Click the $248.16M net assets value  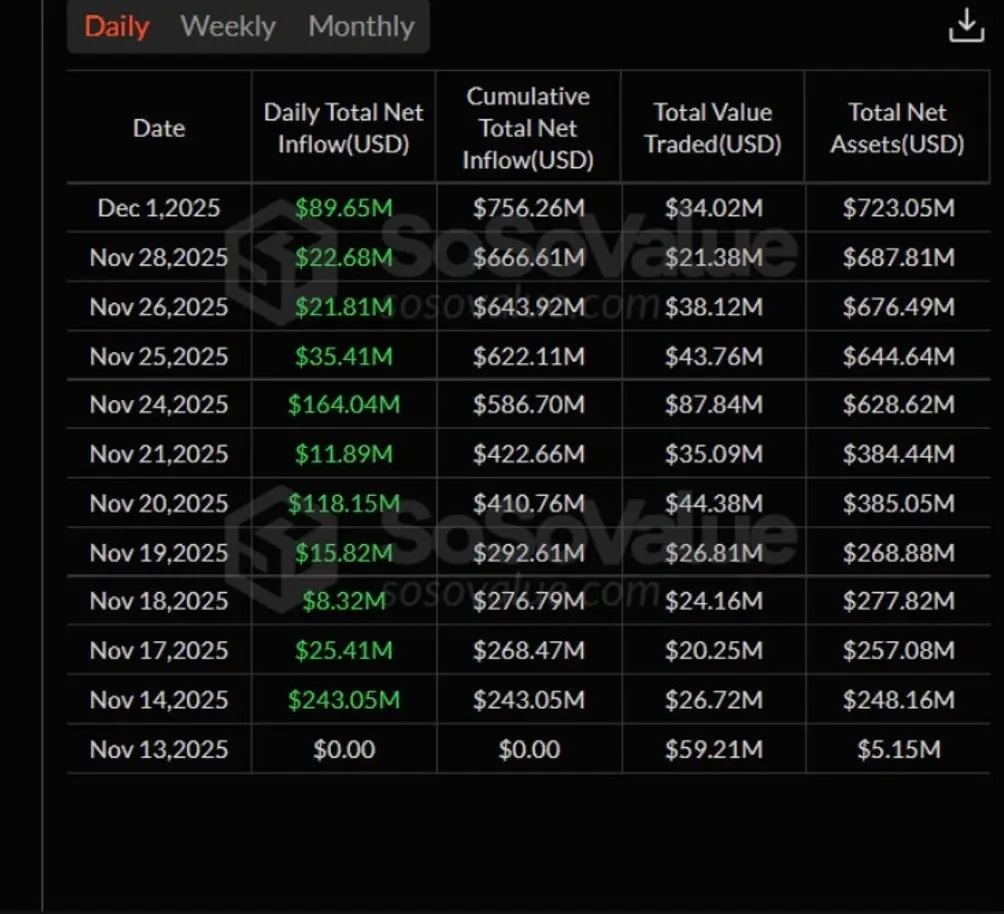[899, 699]
